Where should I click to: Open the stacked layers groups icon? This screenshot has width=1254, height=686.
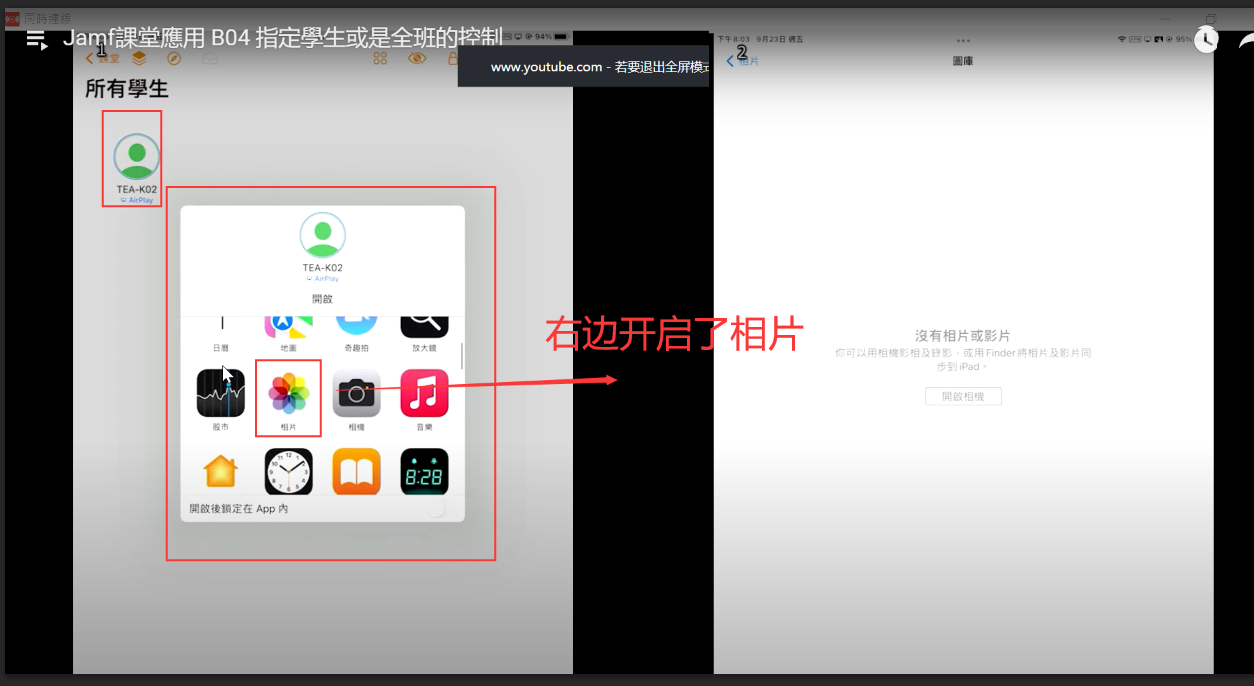(140, 59)
